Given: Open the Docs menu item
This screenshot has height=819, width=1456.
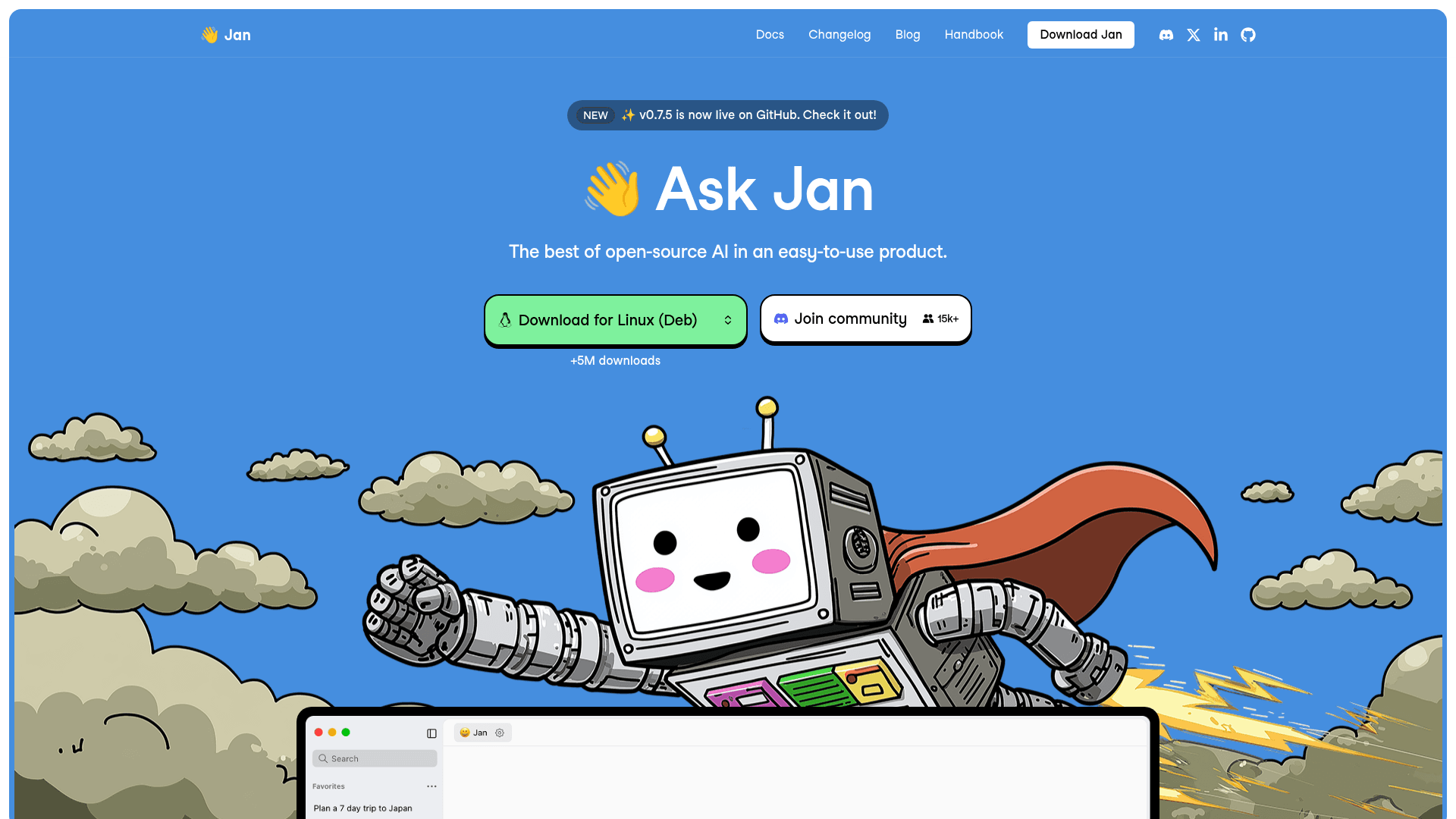Looking at the screenshot, I should pyautogui.click(x=770, y=35).
